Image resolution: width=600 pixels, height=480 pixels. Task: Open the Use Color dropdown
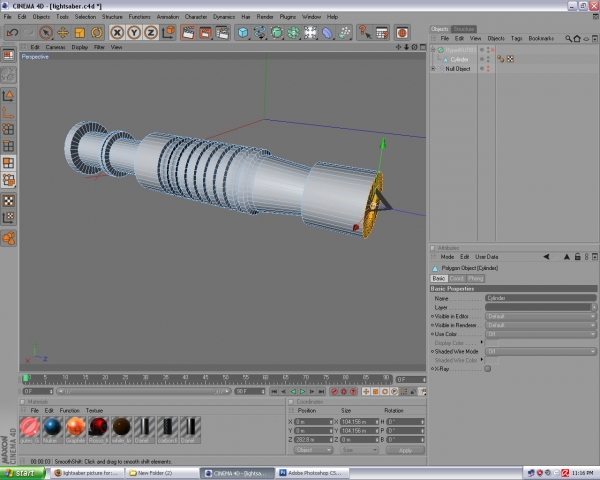click(x=541, y=334)
